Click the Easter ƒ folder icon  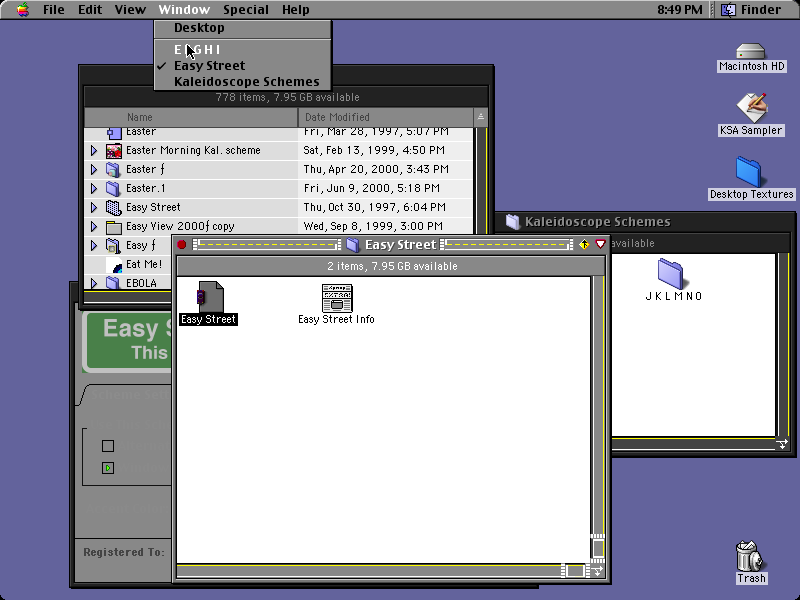(x=113, y=169)
